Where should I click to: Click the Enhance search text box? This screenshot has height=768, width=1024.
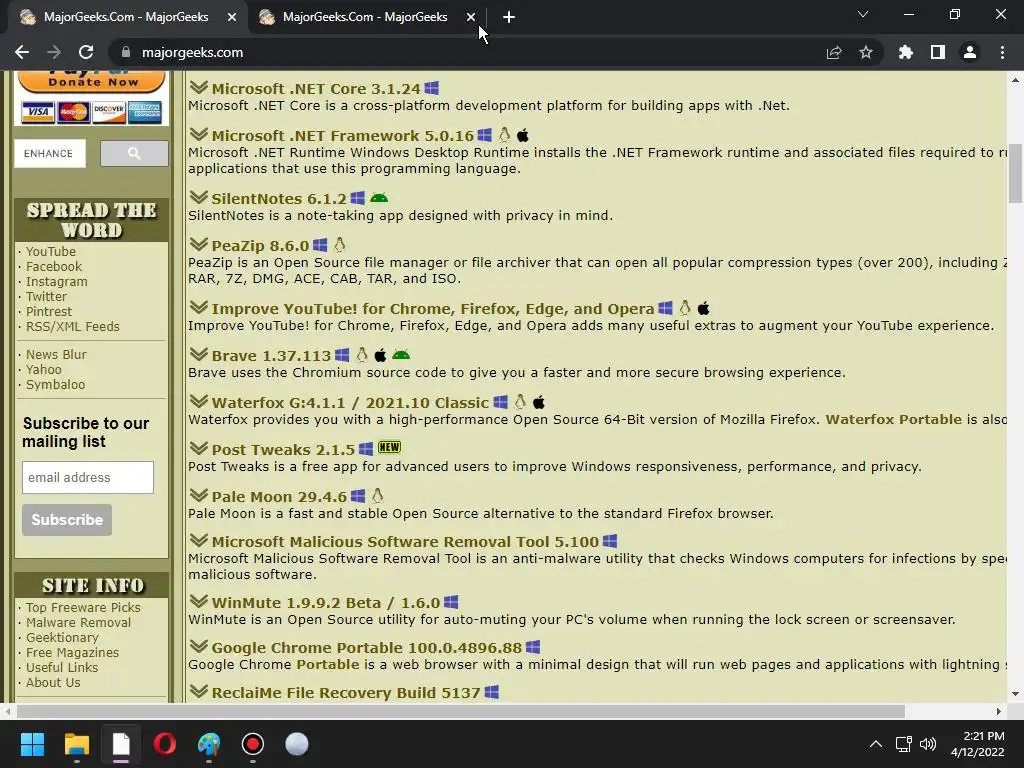coord(50,153)
